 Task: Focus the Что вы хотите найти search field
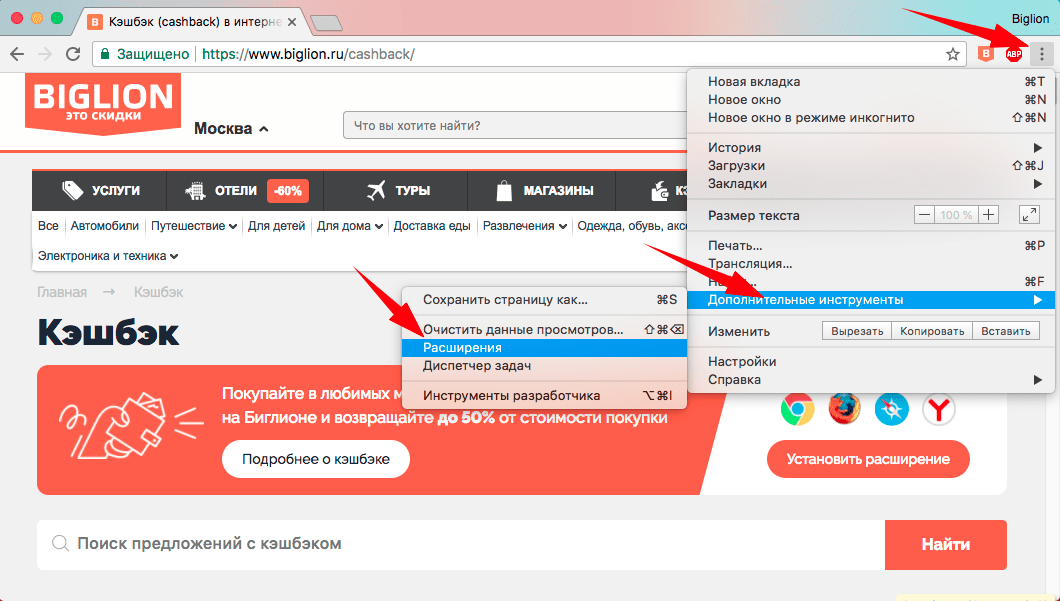tap(517, 125)
